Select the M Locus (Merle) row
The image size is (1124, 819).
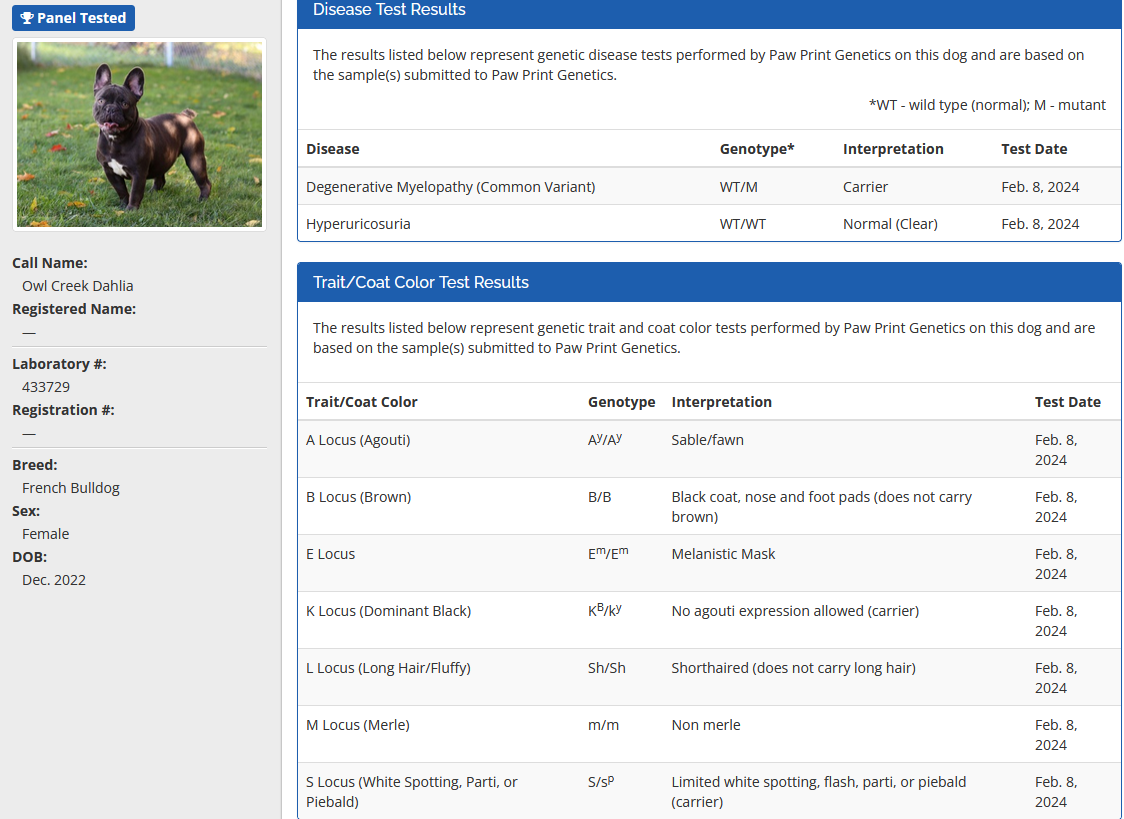[x=357, y=725]
